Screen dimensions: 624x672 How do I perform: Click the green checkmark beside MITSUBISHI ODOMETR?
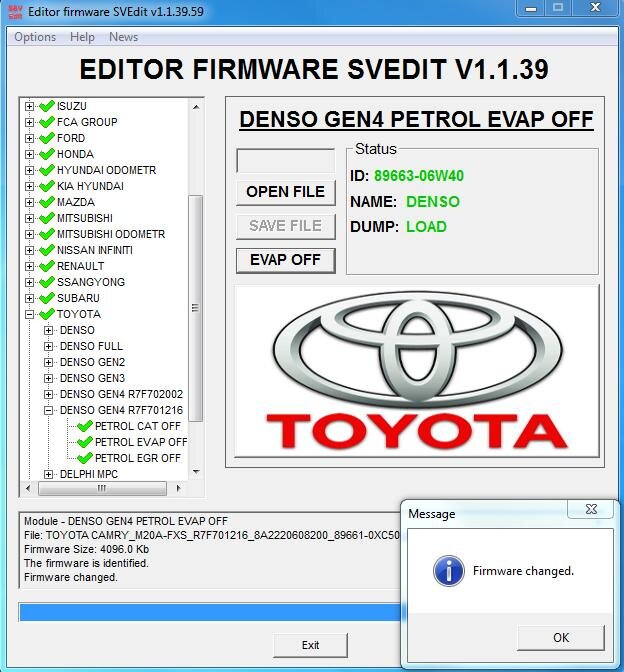pyautogui.click(x=47, y=234)
